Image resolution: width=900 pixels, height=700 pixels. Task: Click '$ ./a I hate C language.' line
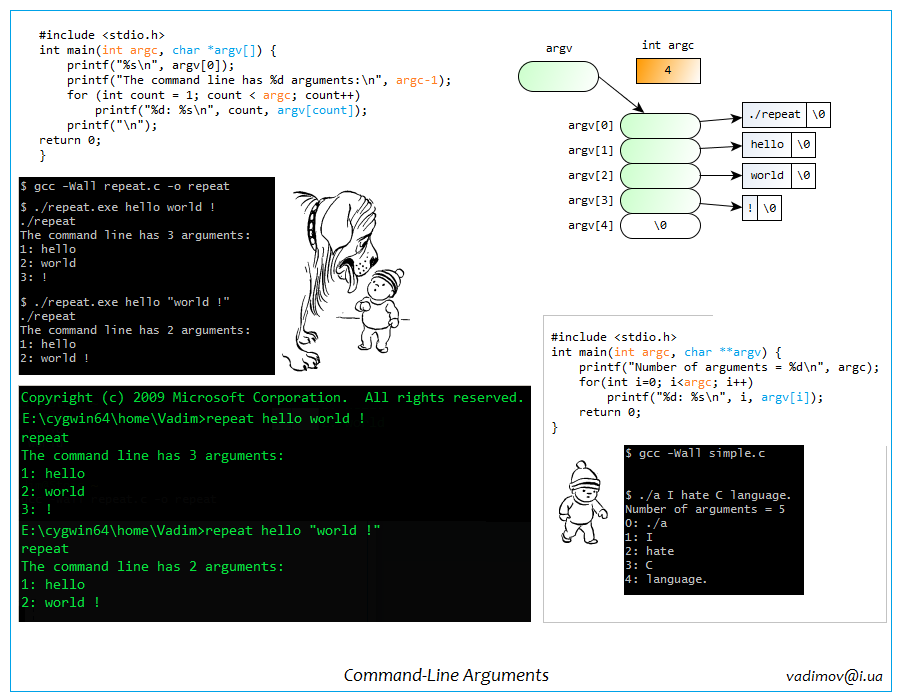708,495
